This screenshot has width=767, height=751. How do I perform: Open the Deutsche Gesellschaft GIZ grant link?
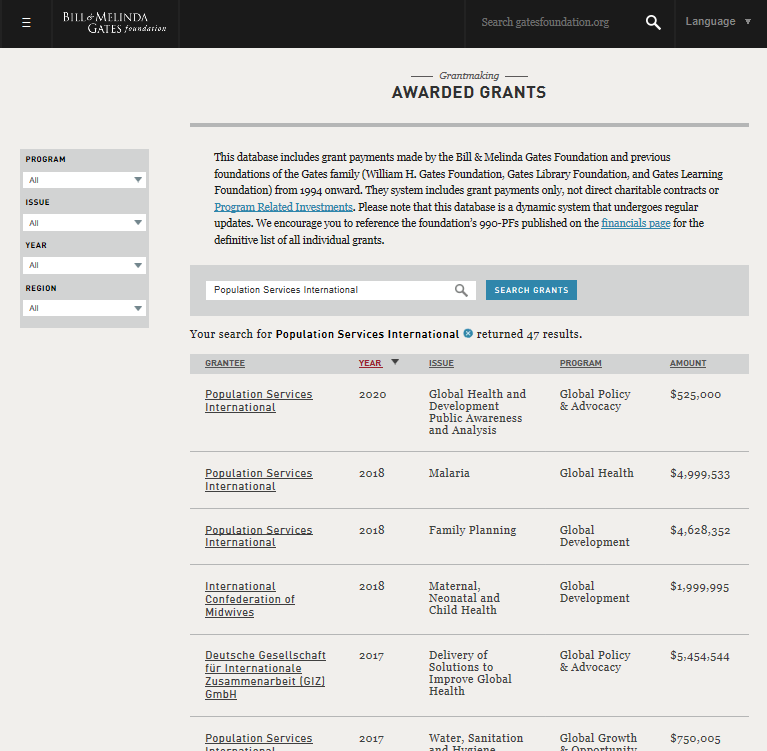coord(265,675)
